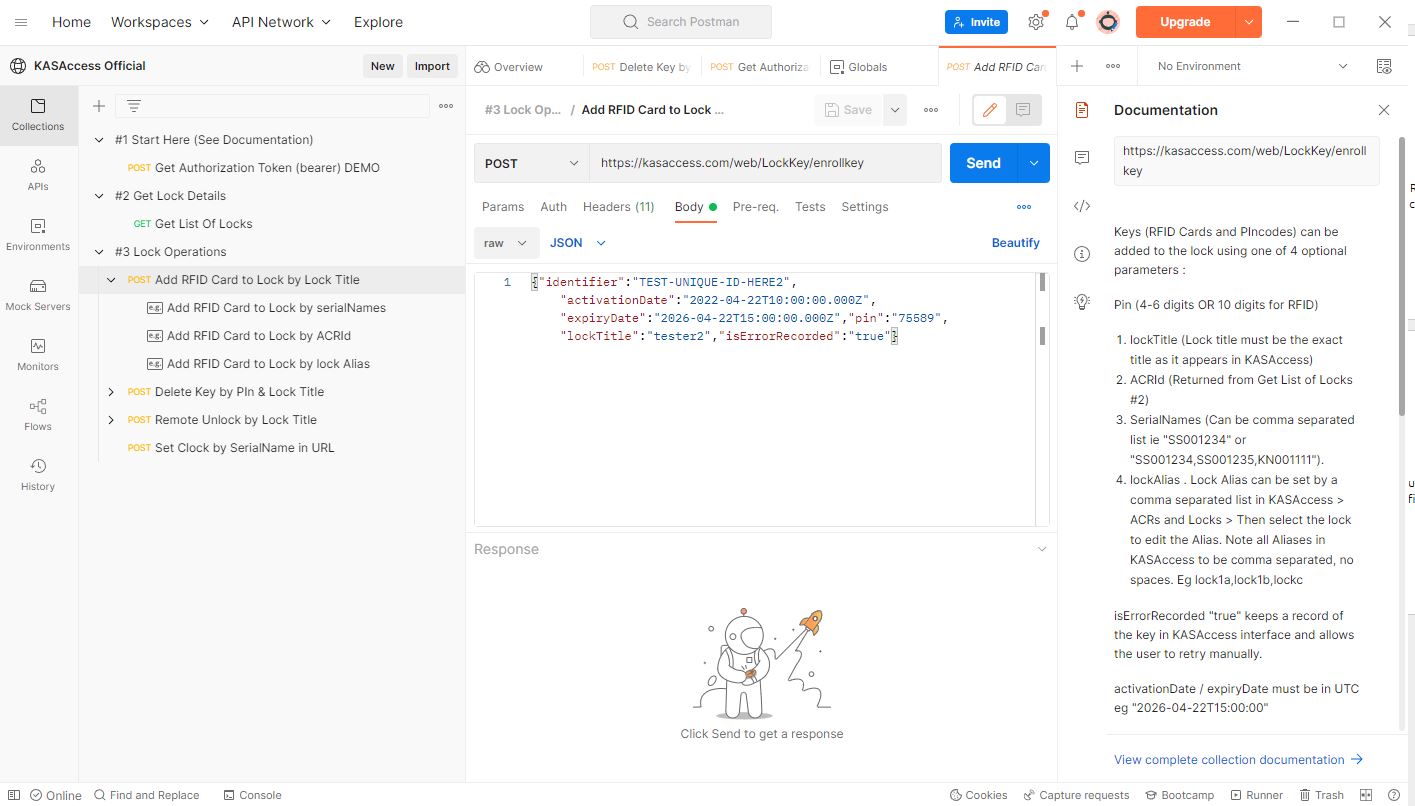
Task: Click the Send button
Action: [982, 163]
